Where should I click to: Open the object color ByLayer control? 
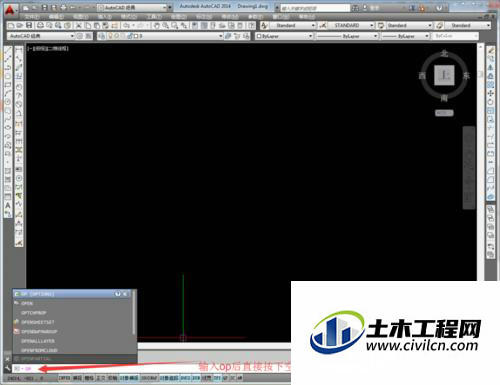coord(285,36)
